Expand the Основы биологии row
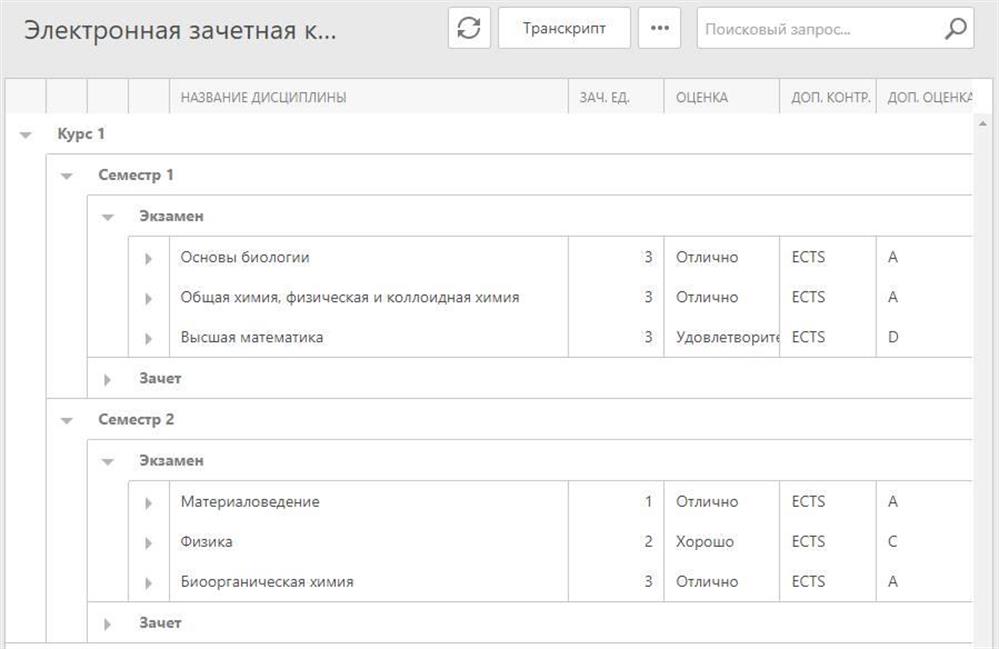999x649 pixels. point(148,258)
